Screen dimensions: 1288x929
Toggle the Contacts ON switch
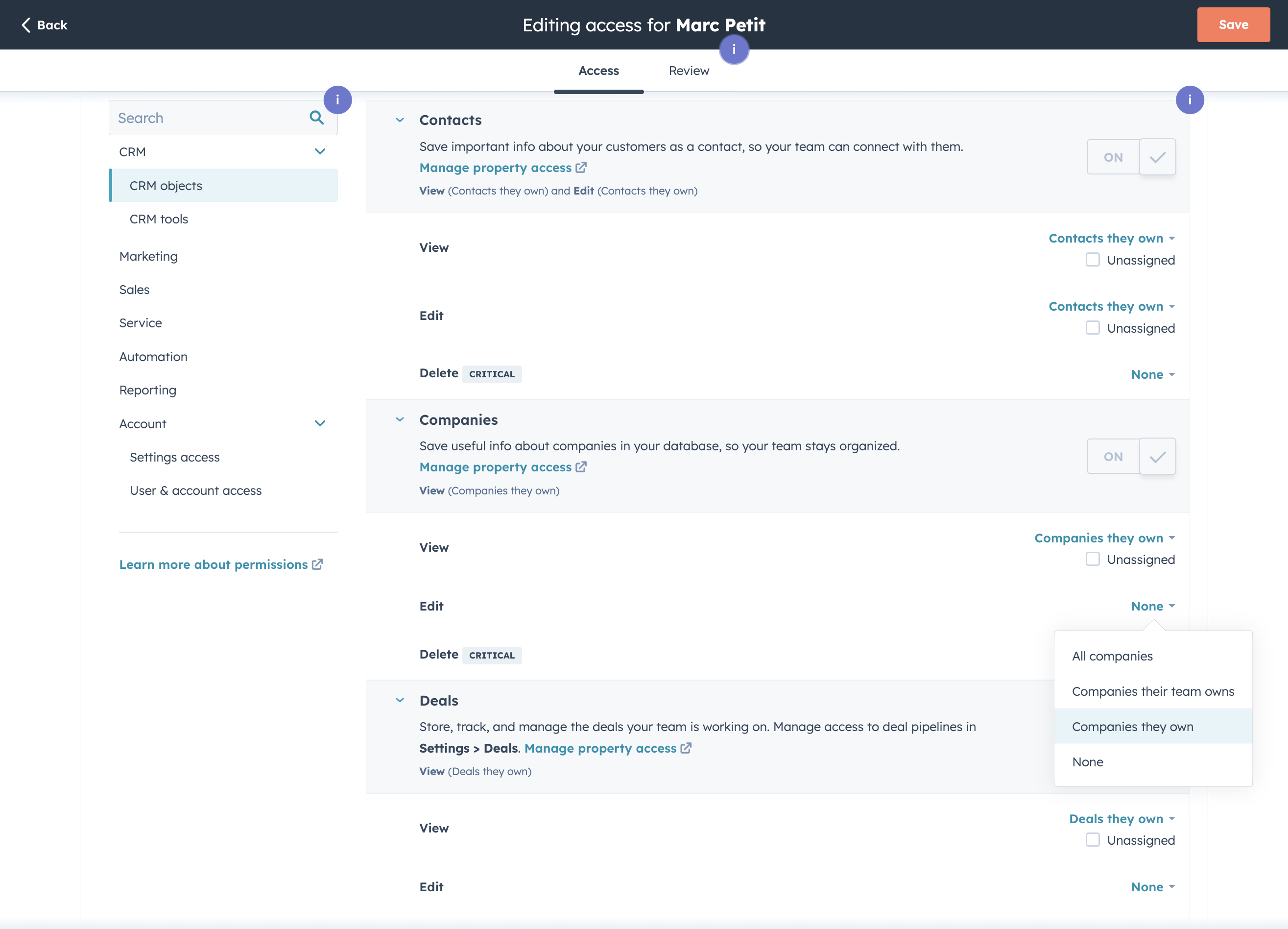click(x=1131, y=157)
